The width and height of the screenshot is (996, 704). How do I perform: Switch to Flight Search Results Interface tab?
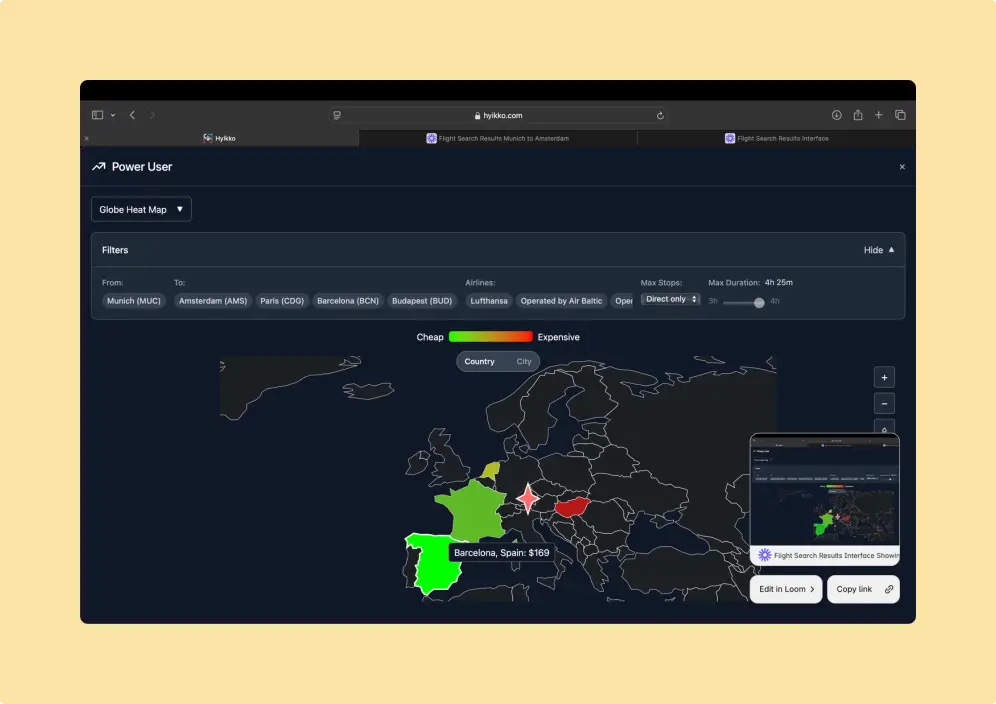pos(777,138)
